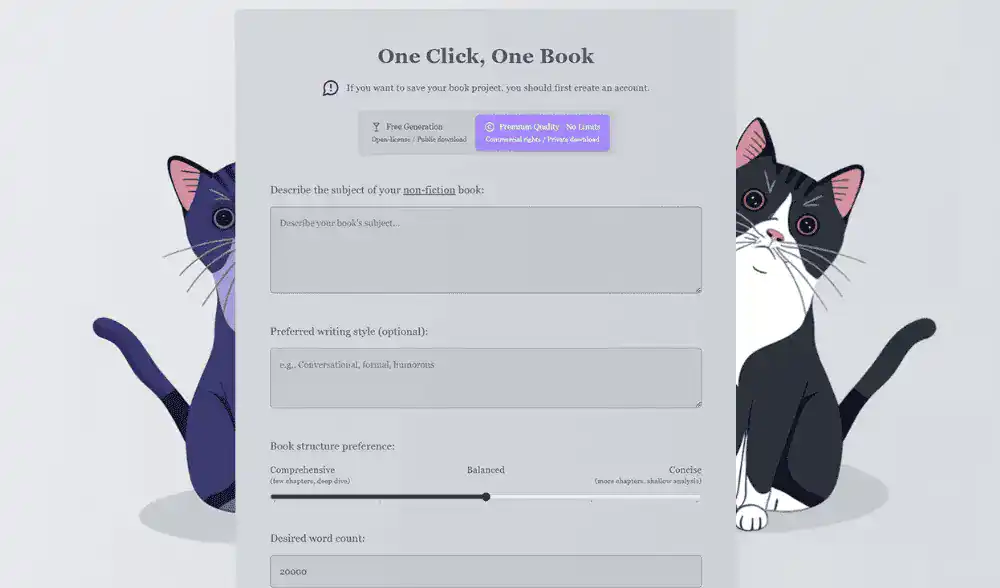This screenshot has width=1000, height=588.
Task: Click the Comprehensive label text
Action: pyautogui.click(x=302, y=470)
